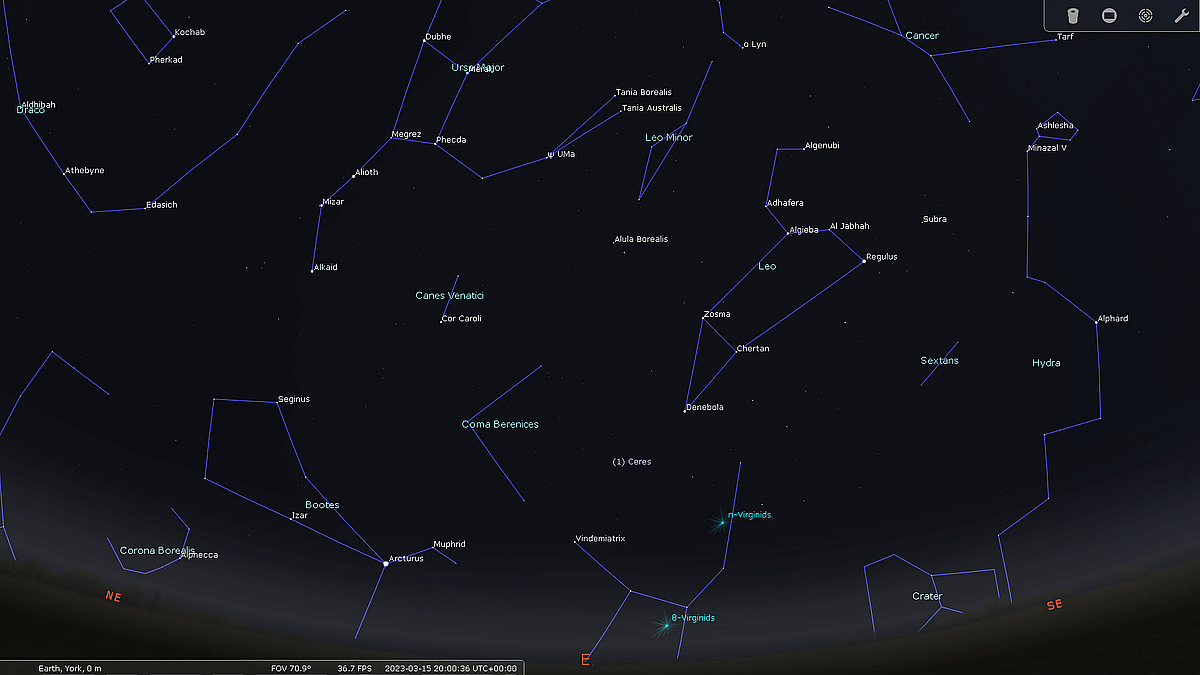Screen dimensions: 1200x675
Task: Click the Coma Berenices constellation label
Action: click(500, 424)
